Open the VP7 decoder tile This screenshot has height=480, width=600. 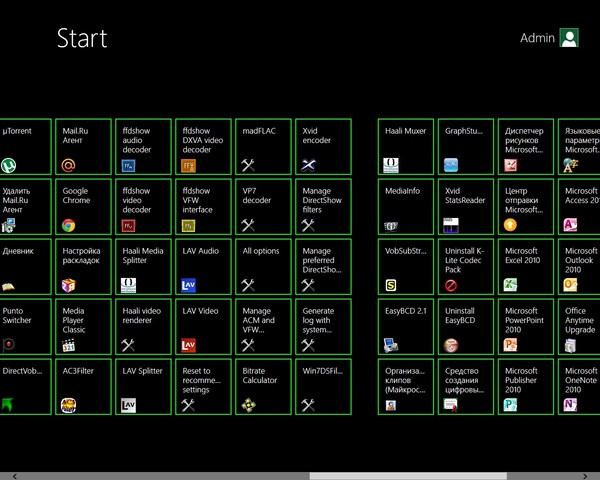264,207
